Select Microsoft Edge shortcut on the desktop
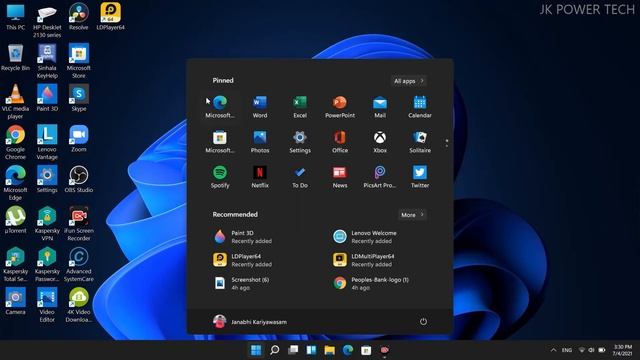Viewport: 640px width, 360px height. tap(16, 183)
